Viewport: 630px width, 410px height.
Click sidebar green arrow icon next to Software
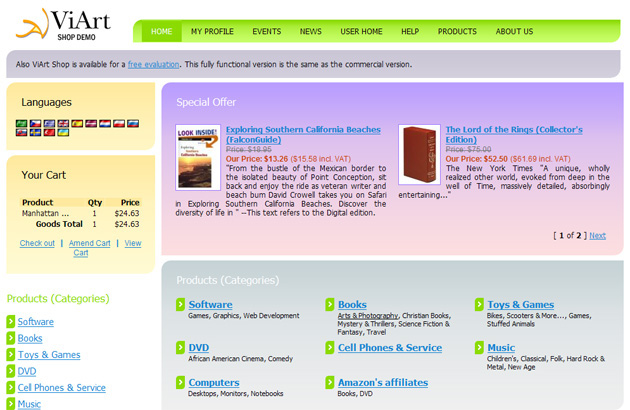tap(11, 322)
